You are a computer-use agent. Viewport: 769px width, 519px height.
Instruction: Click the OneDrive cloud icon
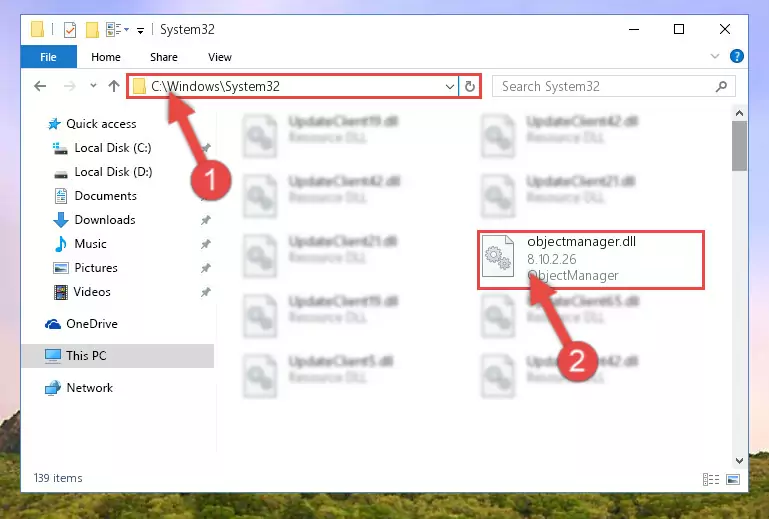pyautogui.click(x=52, y=324)
